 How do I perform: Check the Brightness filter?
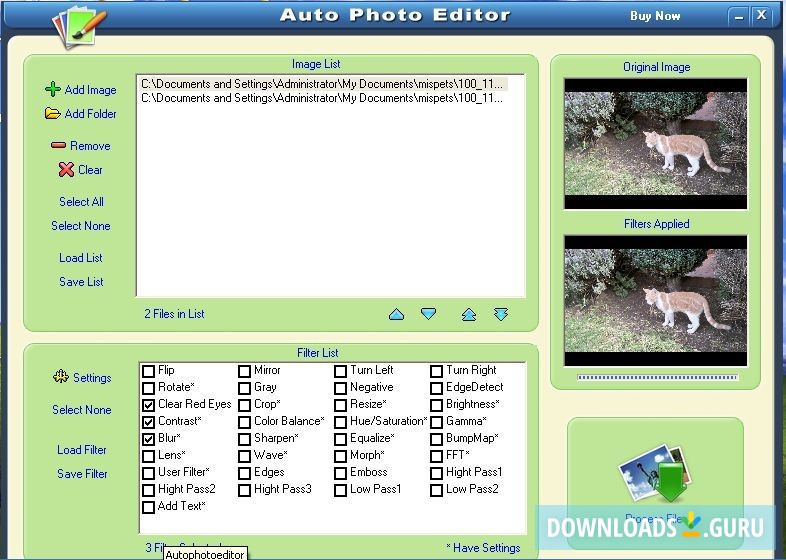(x=437, y=405)
